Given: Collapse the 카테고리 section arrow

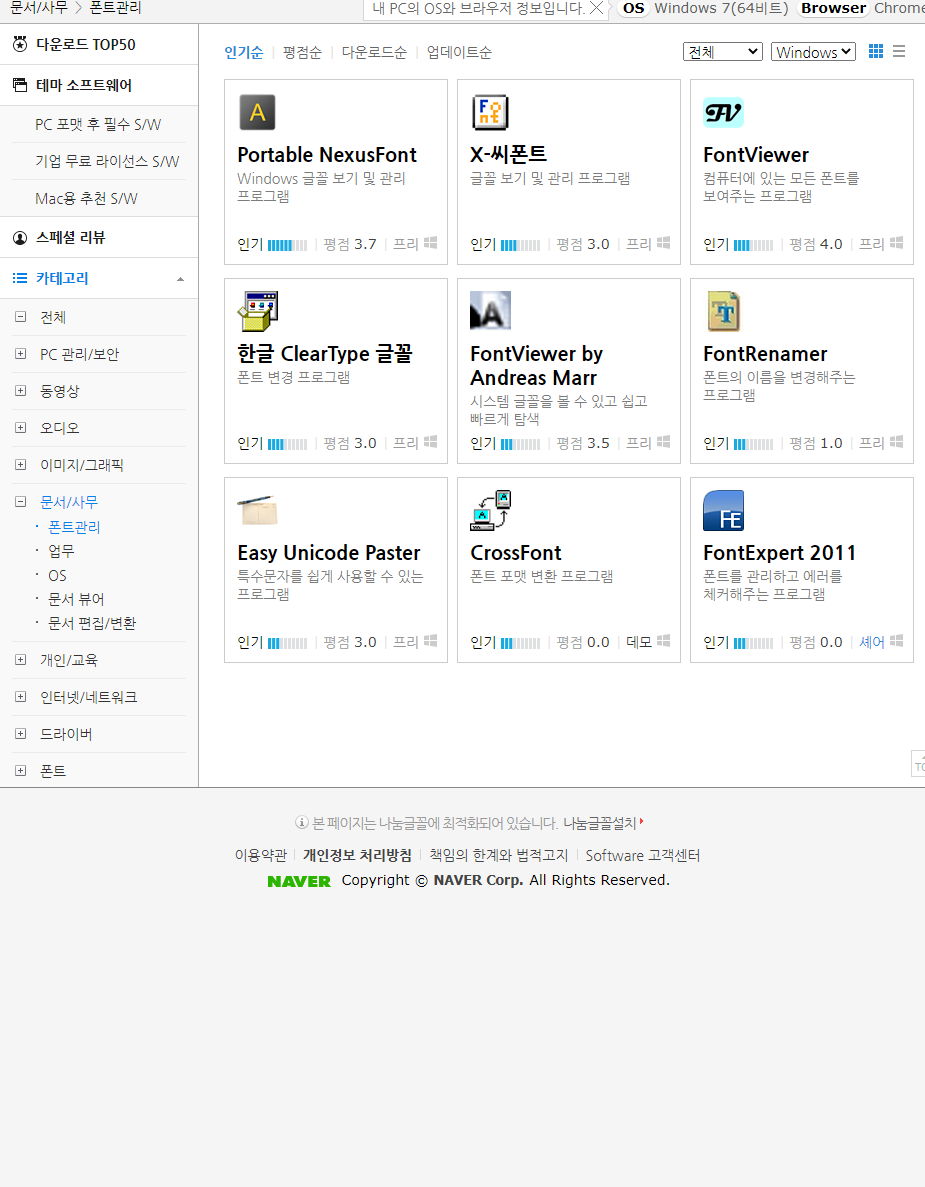Looking at the screenshot, I should tap(180, 279).
